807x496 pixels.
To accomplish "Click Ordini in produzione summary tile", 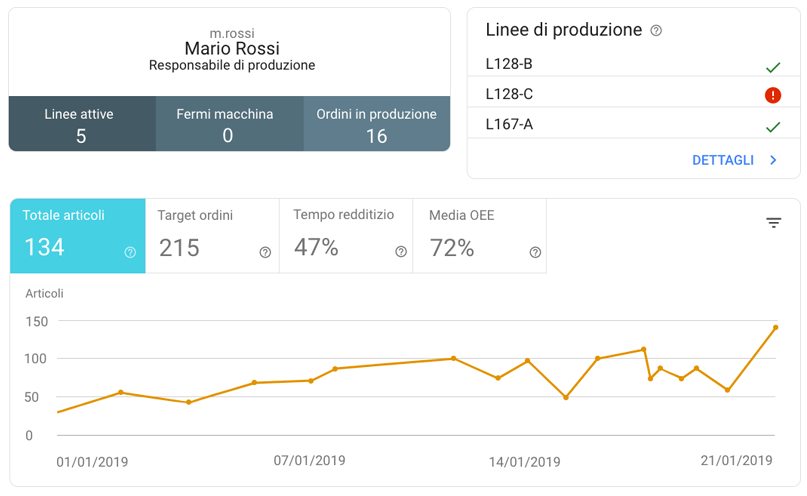I will 377,124.
